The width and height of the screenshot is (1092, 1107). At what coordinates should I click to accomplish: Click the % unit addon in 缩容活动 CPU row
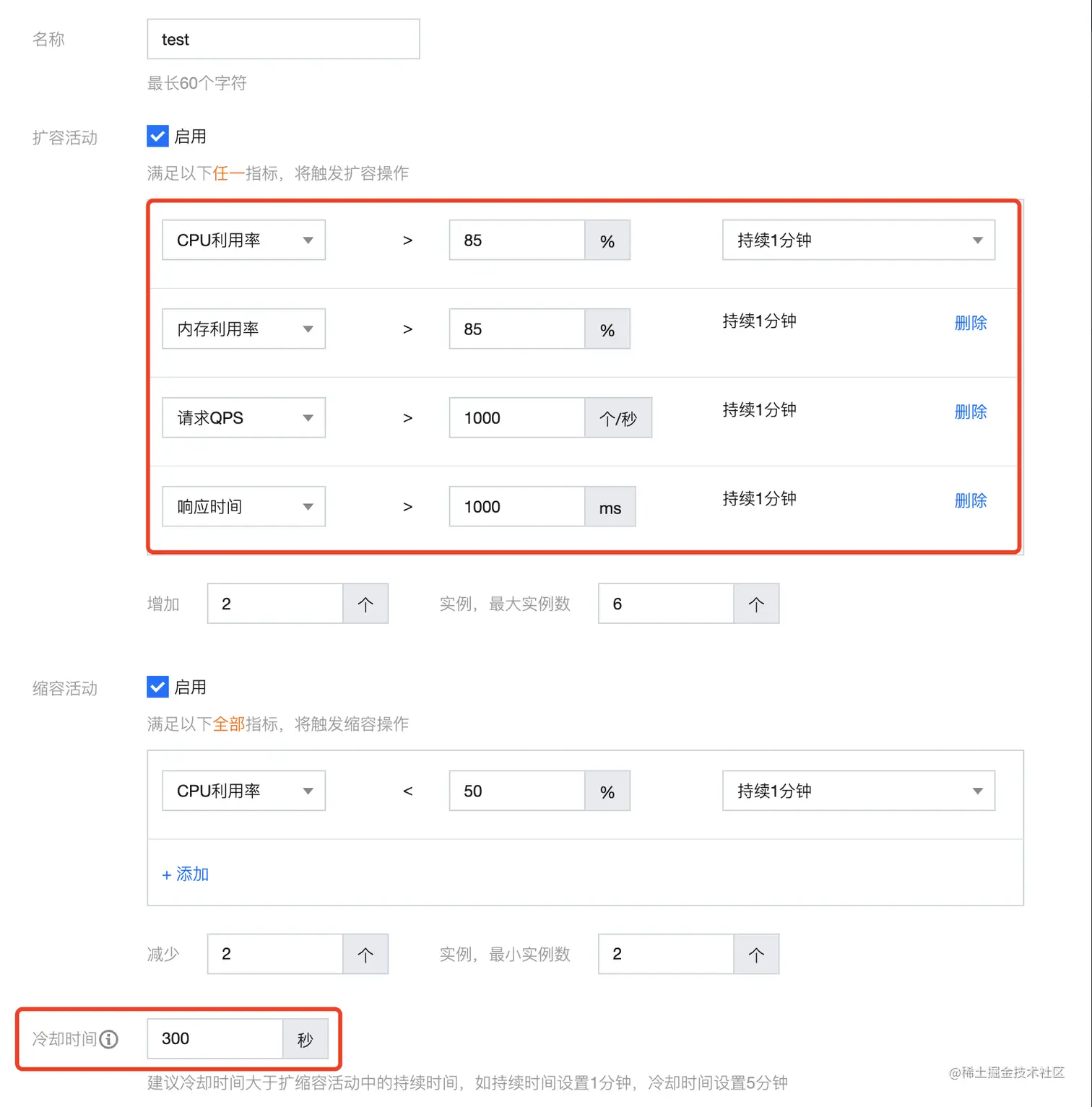click(607, 791)
